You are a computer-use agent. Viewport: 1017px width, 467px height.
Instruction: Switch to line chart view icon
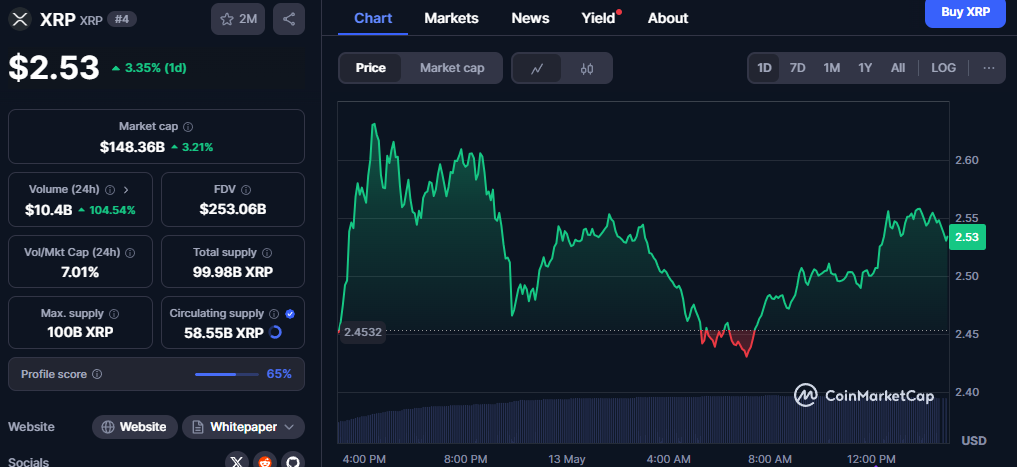point(537,68)
